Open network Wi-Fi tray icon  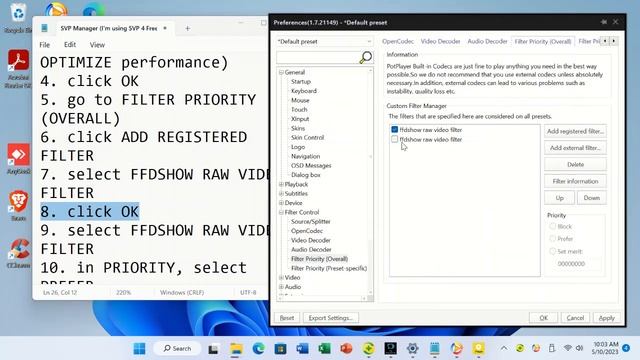pos(567,348)
